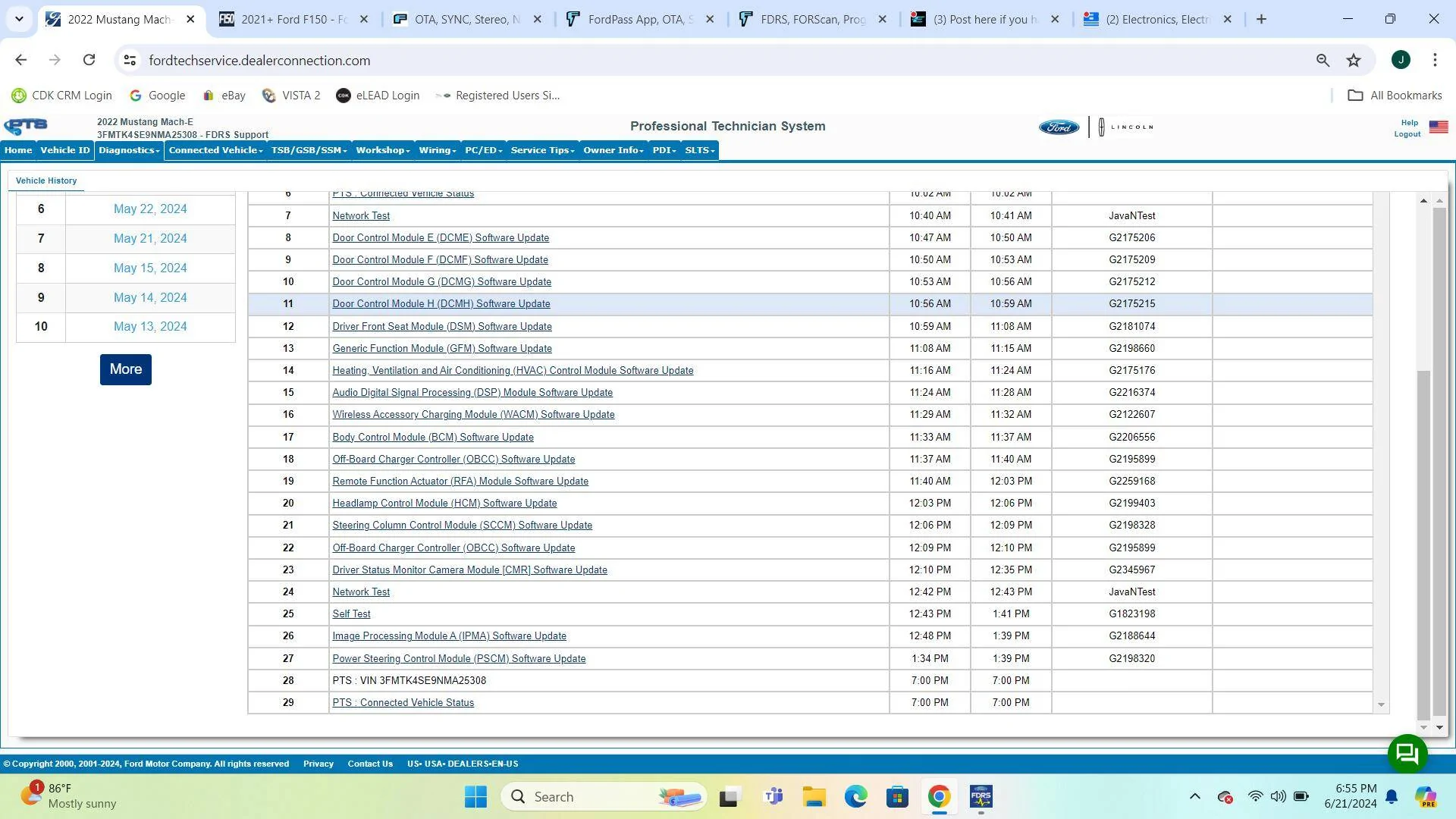
Task: Click the Logout link
Action: tap(1407, 134)
